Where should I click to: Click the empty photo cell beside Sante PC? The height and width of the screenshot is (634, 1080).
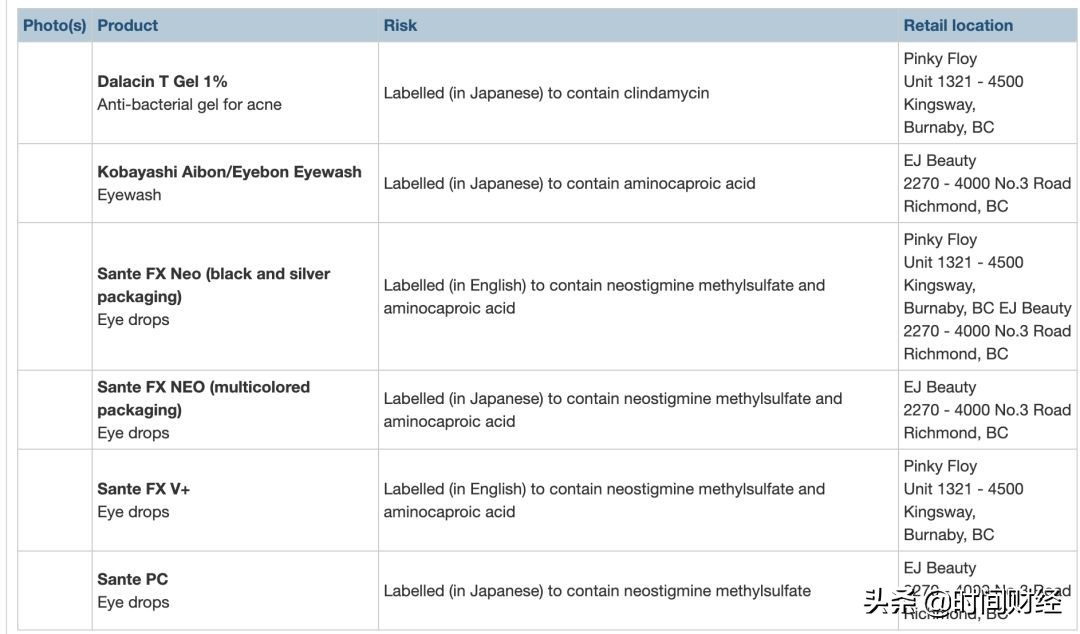(55, 590)
